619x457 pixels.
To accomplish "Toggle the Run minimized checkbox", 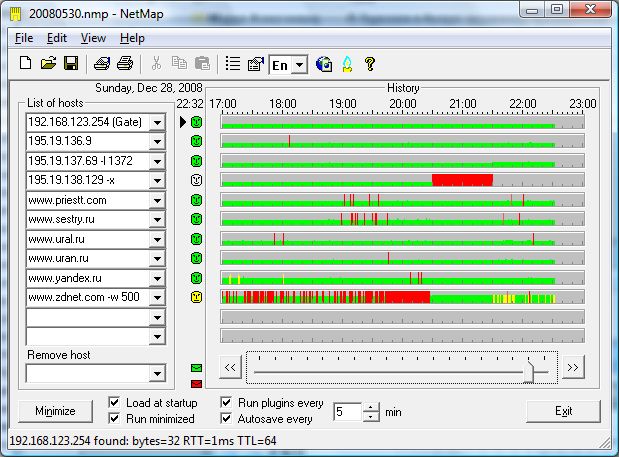I will (x=114, y=418).
